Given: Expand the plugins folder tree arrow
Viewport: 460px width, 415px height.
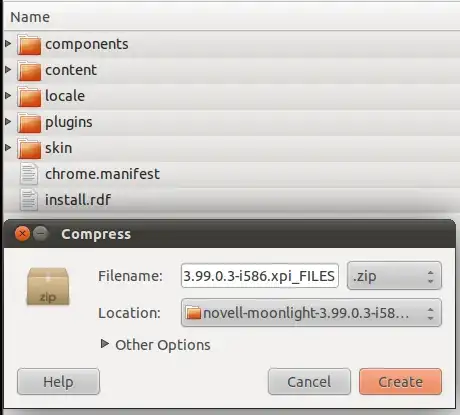Looking at the screenshot, I should coord(8,121).
